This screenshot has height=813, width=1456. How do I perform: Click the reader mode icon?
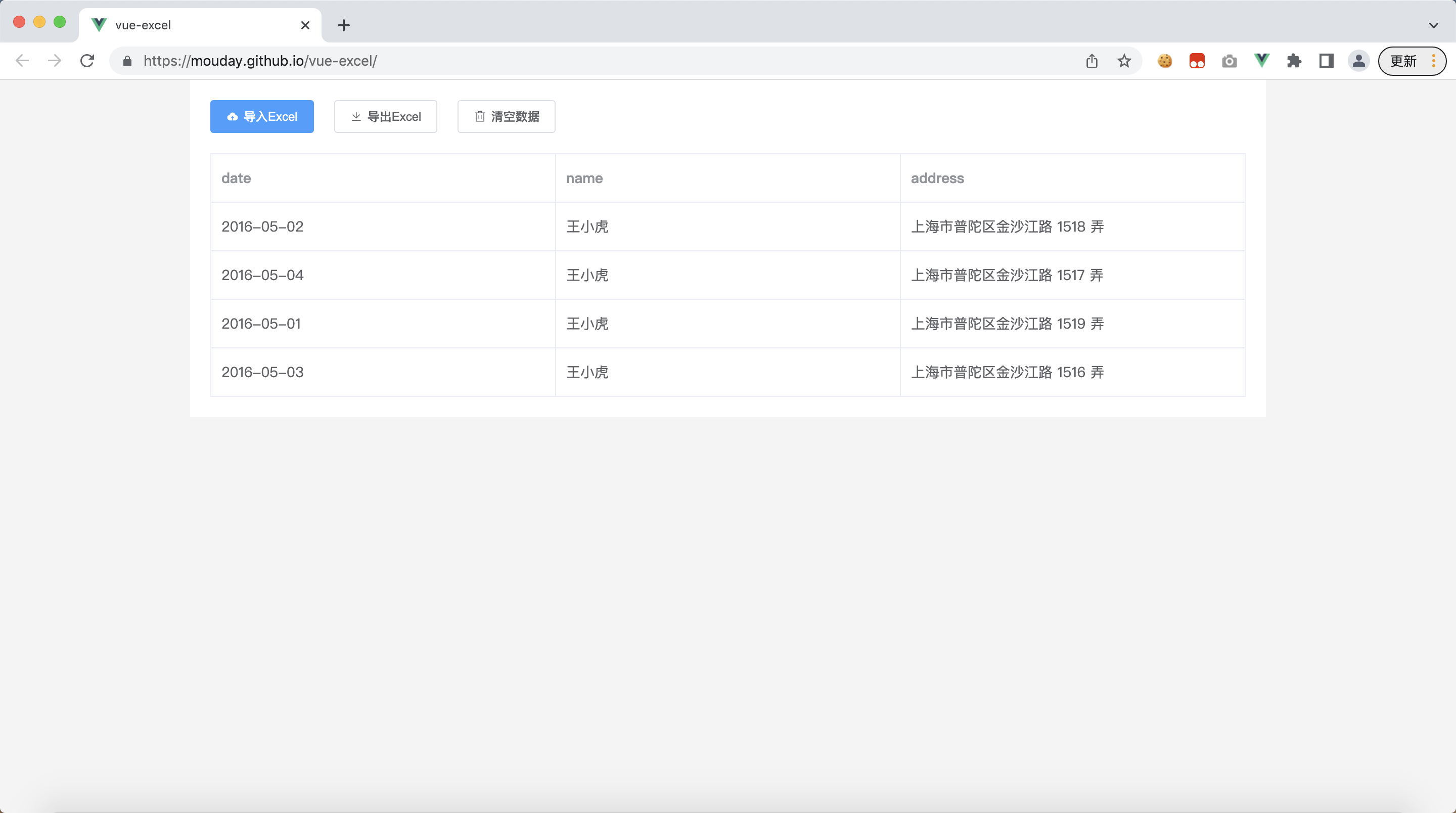coord(1326,61)
